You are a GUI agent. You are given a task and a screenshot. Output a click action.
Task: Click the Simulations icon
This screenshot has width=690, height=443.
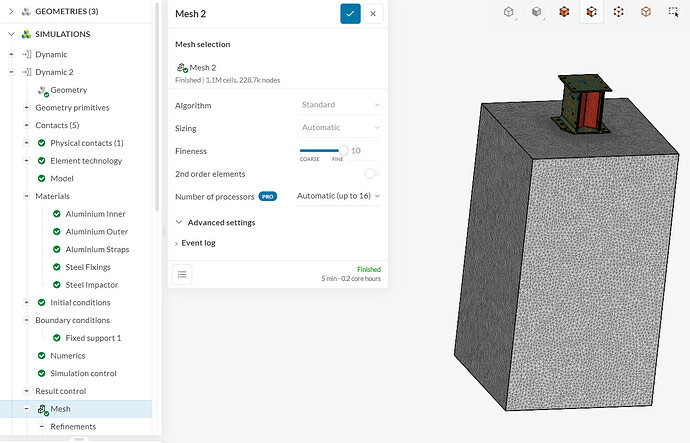click(26, 34)
